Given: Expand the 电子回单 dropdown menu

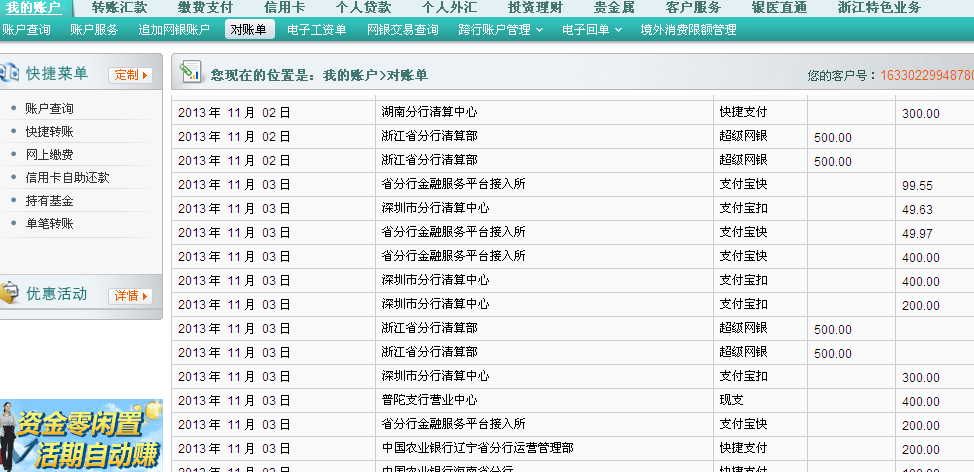Looking at the screenshot, I should coord(590,30).
